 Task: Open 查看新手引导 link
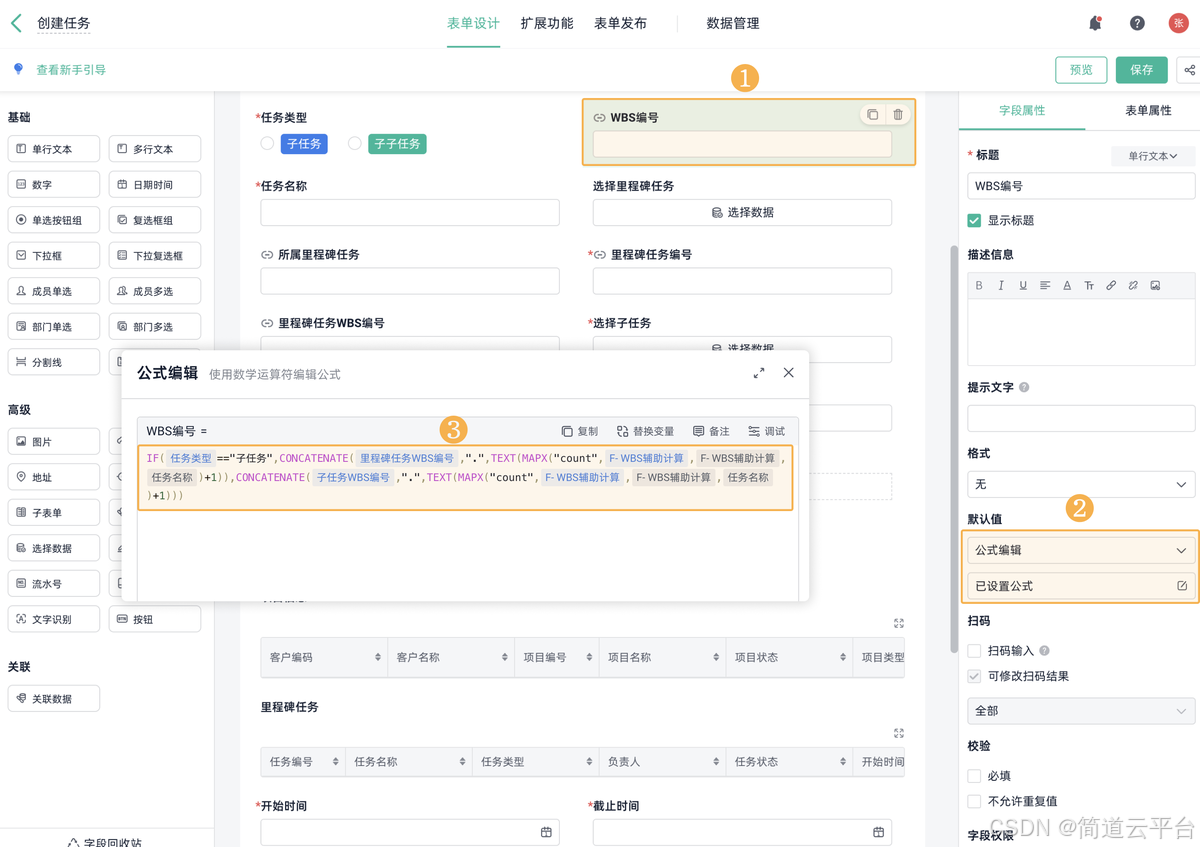pyautogui.click(x=71, y=70)
